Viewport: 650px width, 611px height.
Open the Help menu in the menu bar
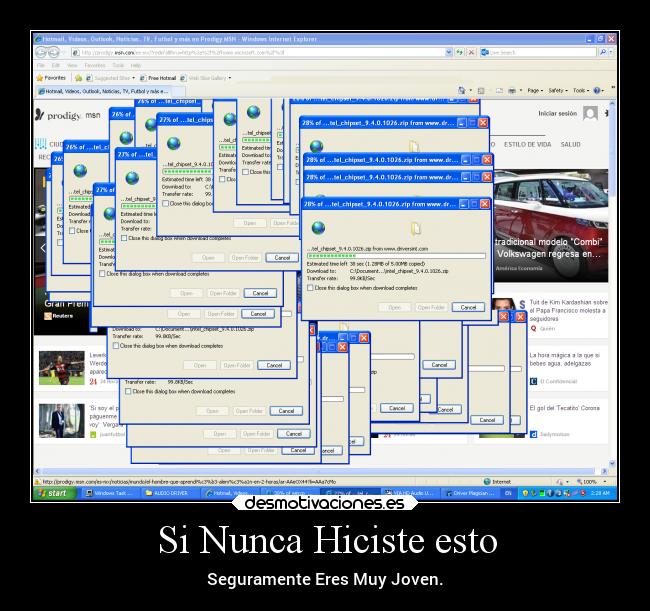pyautogui.click(x=136, y=65)
